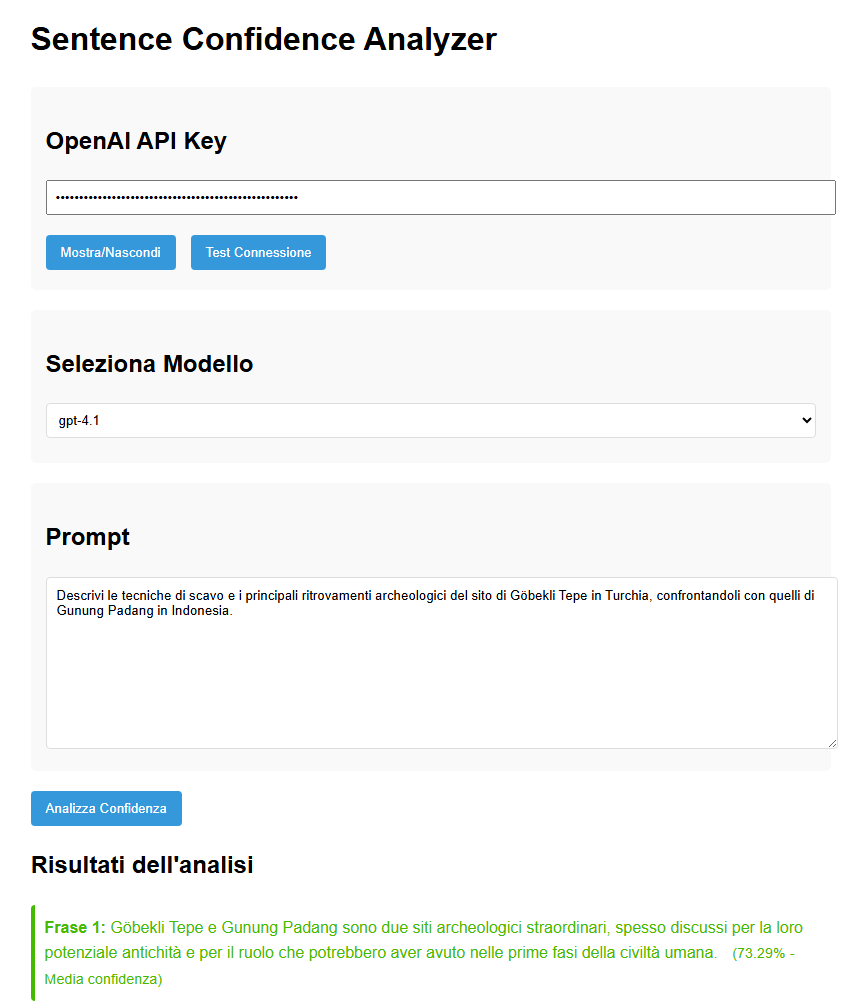Toggle API key visibility with Mostra/Nascondi

[x=110, y=253]
